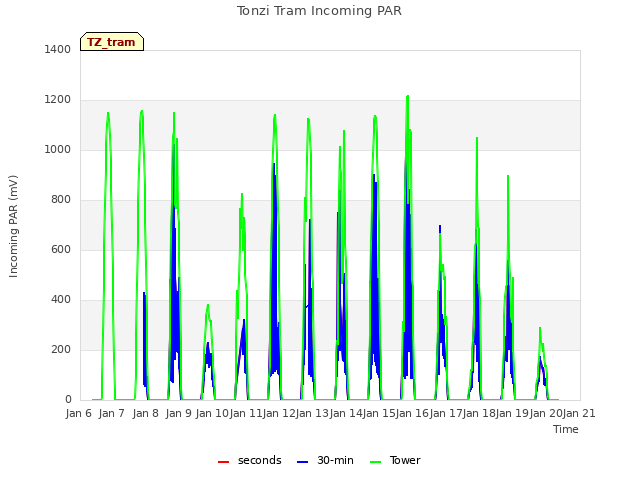Click the 0 y-axis tick label
Screen dimensions: 640x480
pyautogui.click(x=68, y=400)
